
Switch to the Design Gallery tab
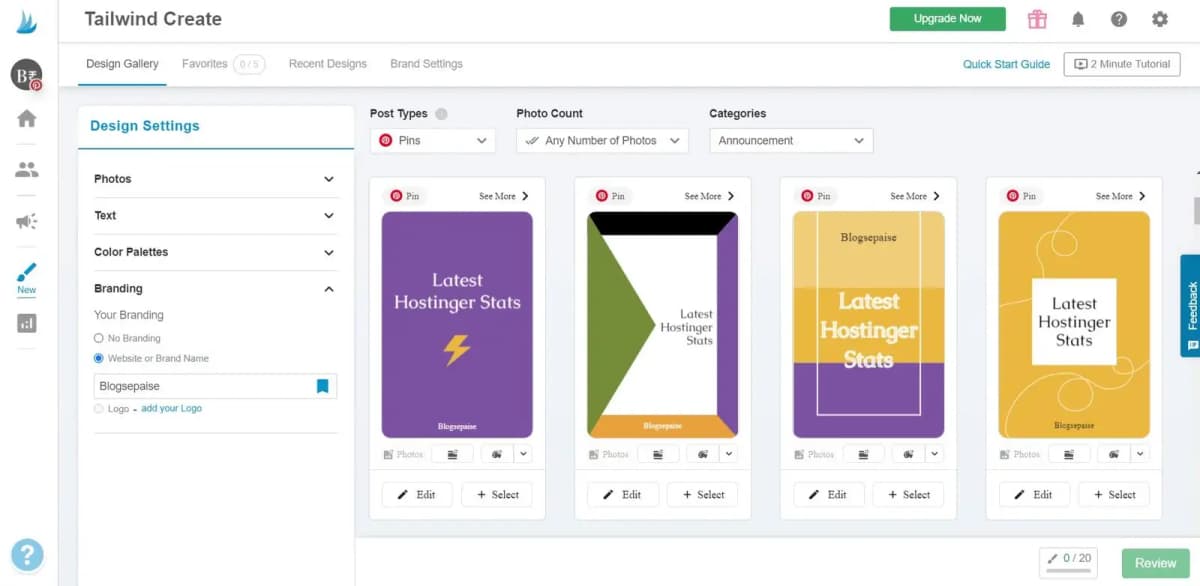pyautogui.click(x=122, y=64)
